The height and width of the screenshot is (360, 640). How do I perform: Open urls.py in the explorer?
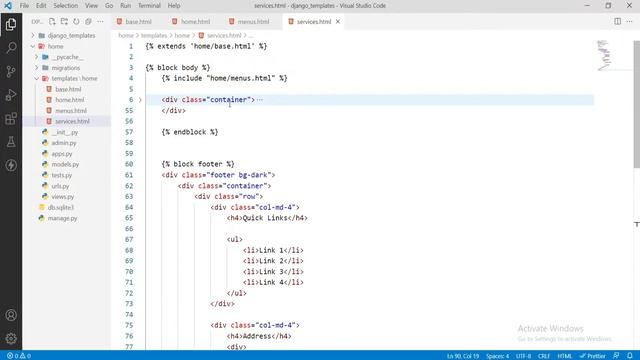point(60,186)
